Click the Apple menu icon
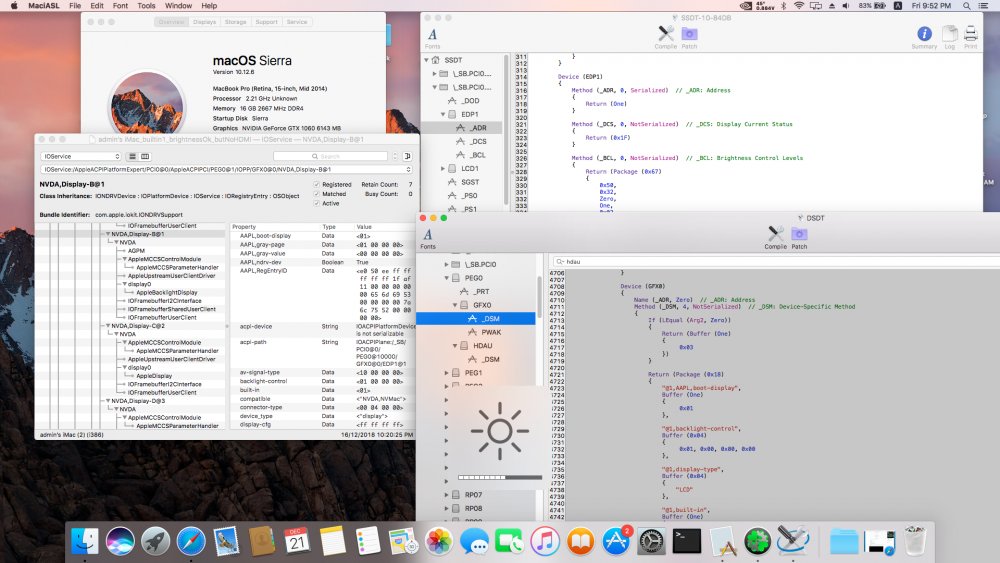The width and height of the screenshot is (1000, 563). click(14, 6)
